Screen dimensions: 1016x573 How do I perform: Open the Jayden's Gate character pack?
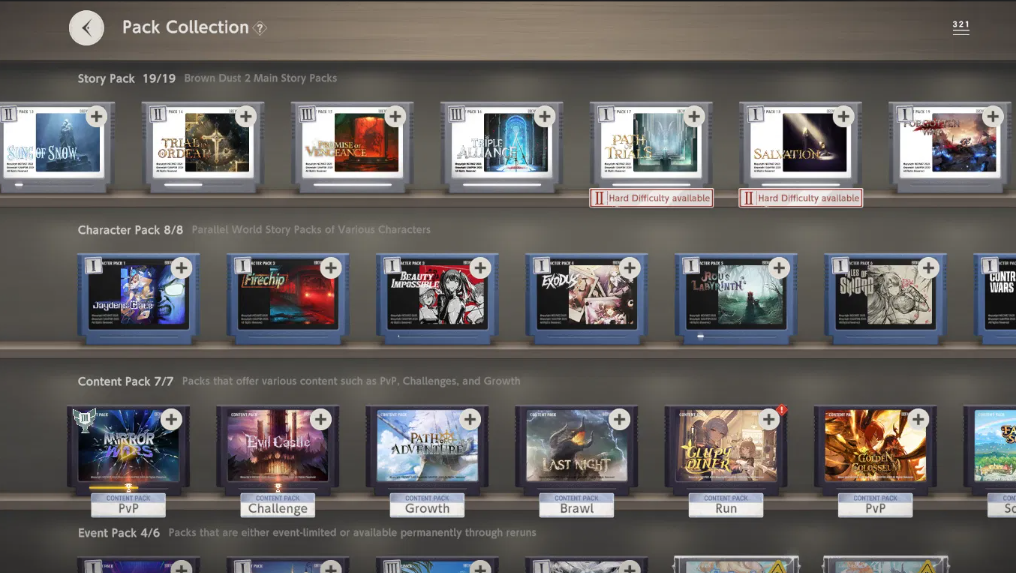pos(138,298)
